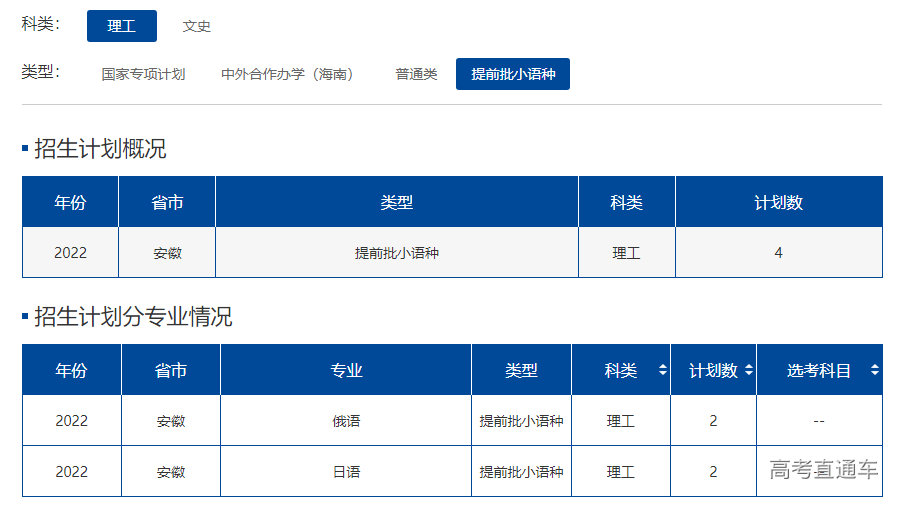Sort by the 选考科目 column arrows
Viewport: 907px width, 509px height.
875,370
